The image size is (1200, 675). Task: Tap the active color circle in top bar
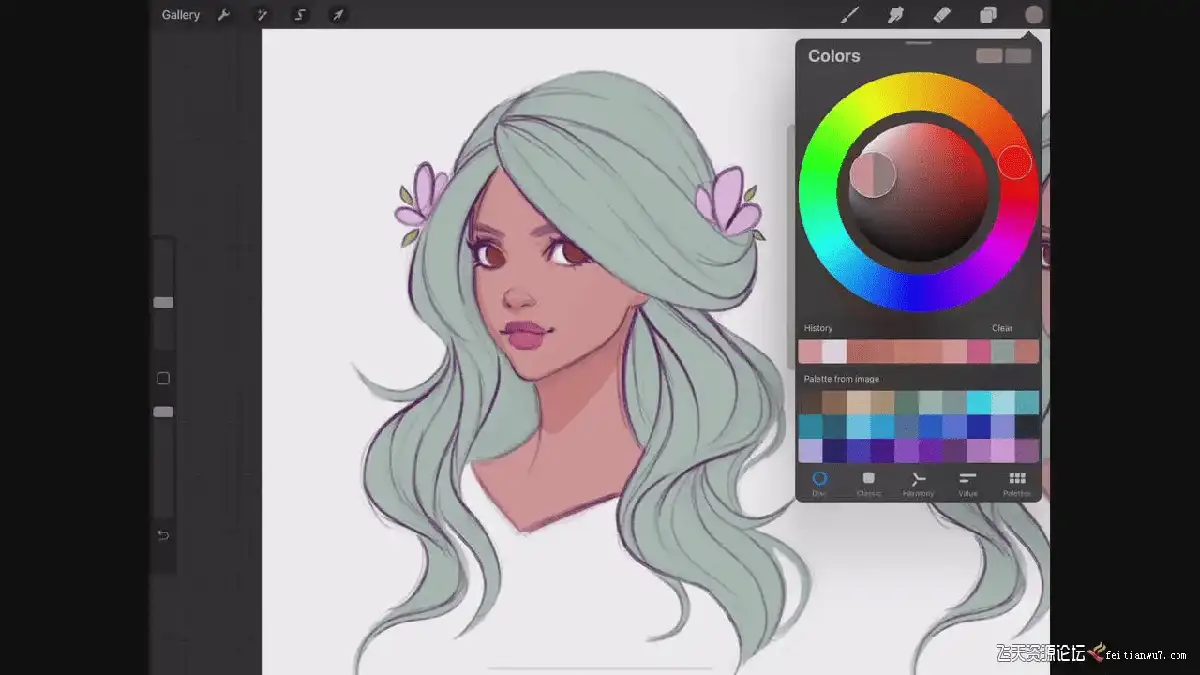point(1034,15)
